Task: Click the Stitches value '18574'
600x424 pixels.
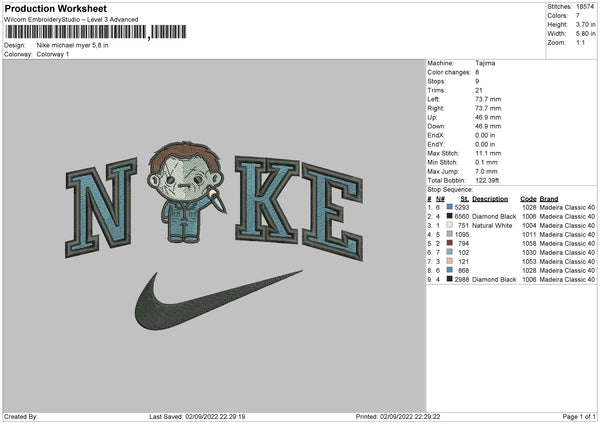Action: [x=585, y=7]
